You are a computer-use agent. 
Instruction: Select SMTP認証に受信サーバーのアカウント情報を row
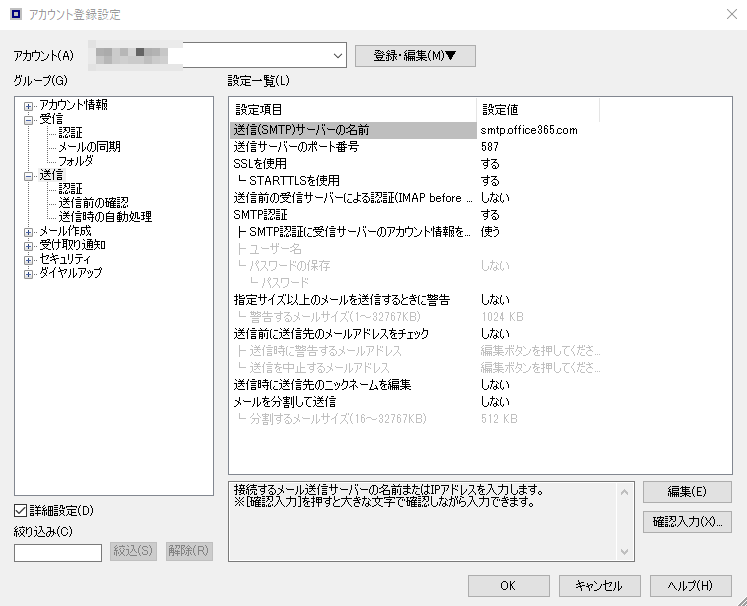(x=353, y=232)
